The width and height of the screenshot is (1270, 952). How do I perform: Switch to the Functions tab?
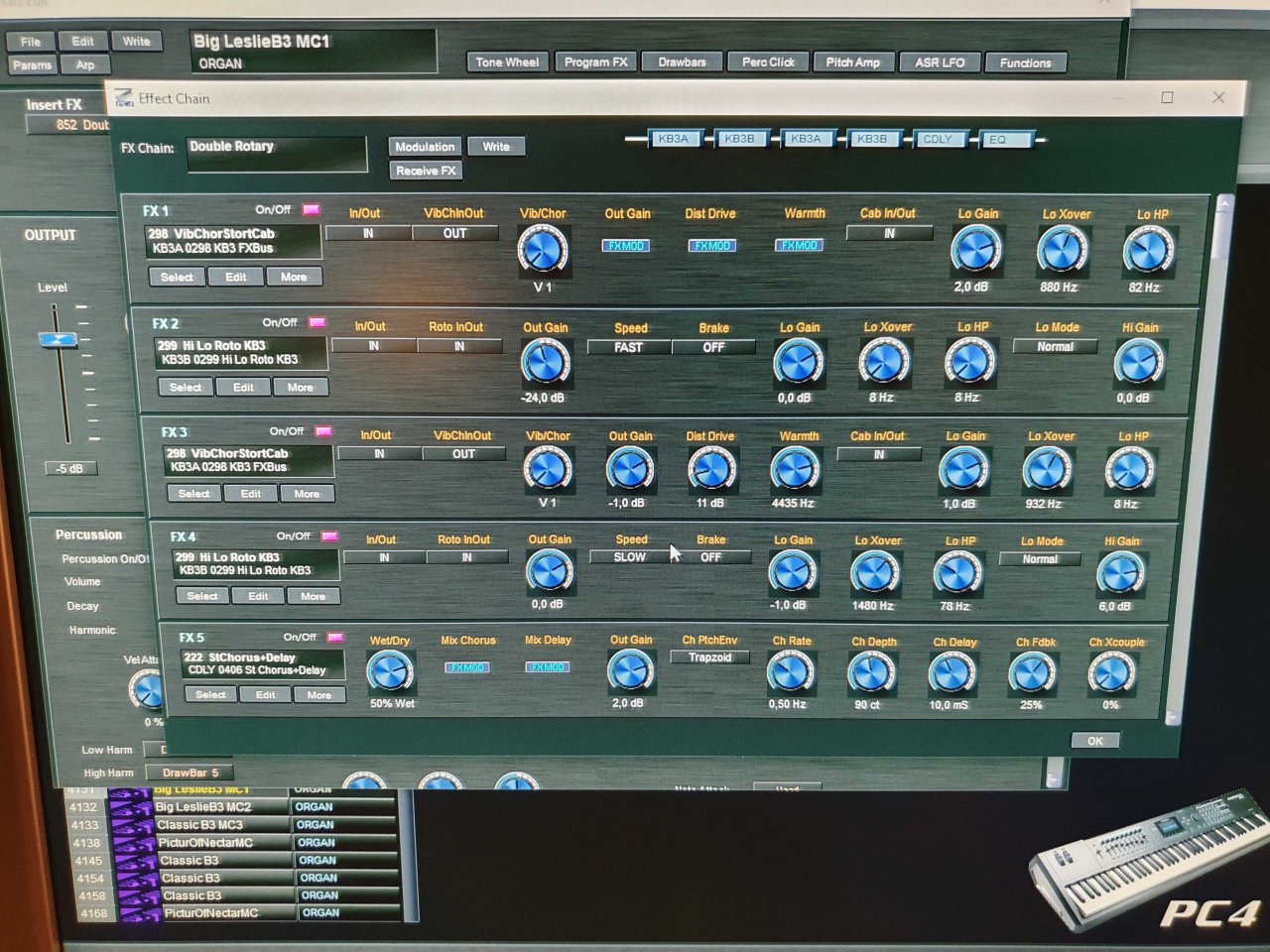[x=1025, y=62]
